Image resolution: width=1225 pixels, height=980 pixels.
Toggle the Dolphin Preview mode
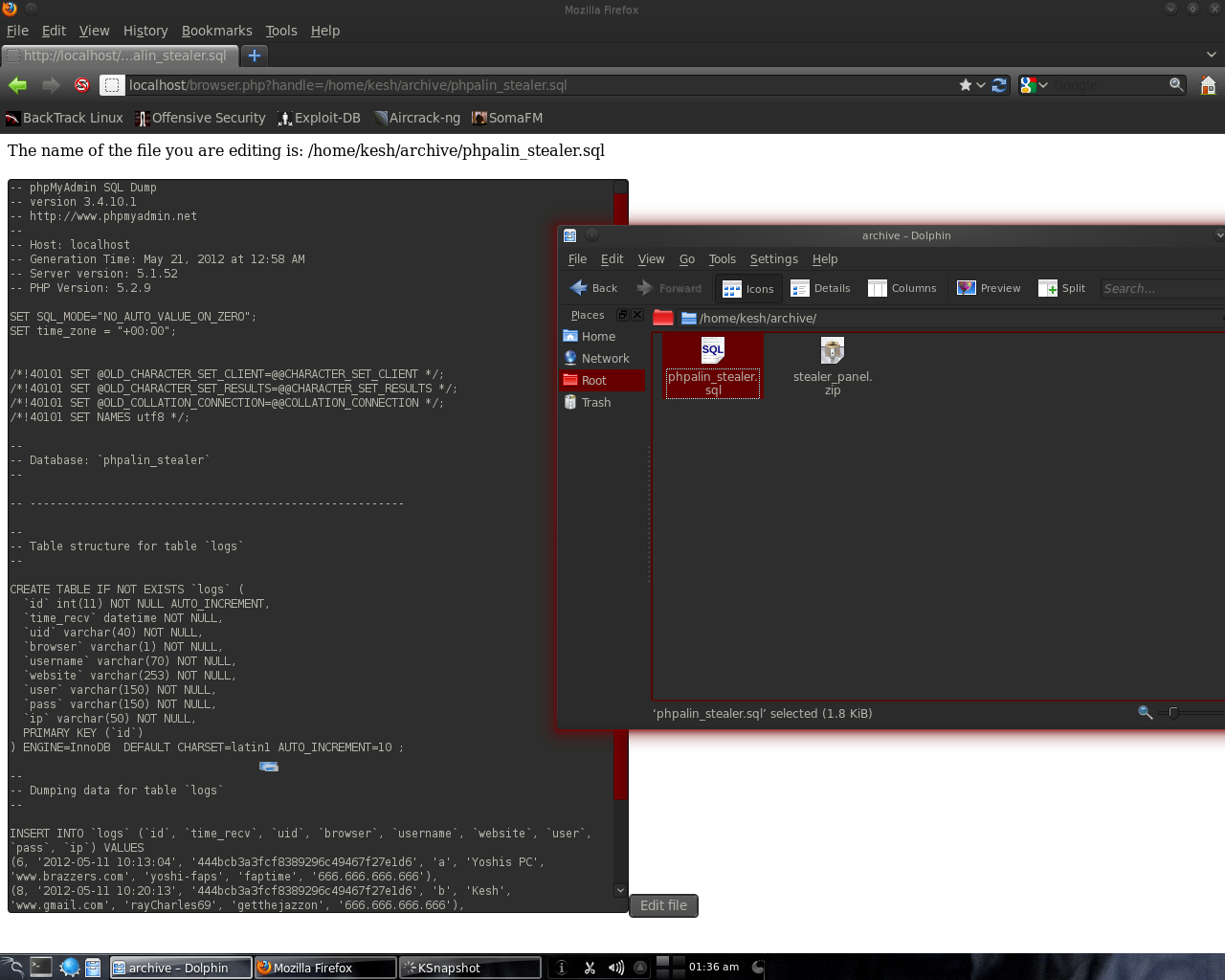click(x=989, y=288)
